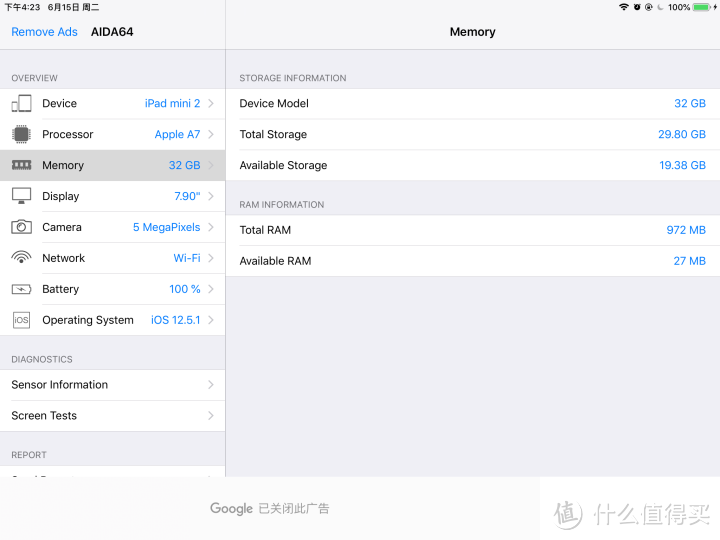Click the Display monitor icon
Image resolution: width=720 pixels, height=540 pixels.
pyautogui.click(x=21, y=196)
